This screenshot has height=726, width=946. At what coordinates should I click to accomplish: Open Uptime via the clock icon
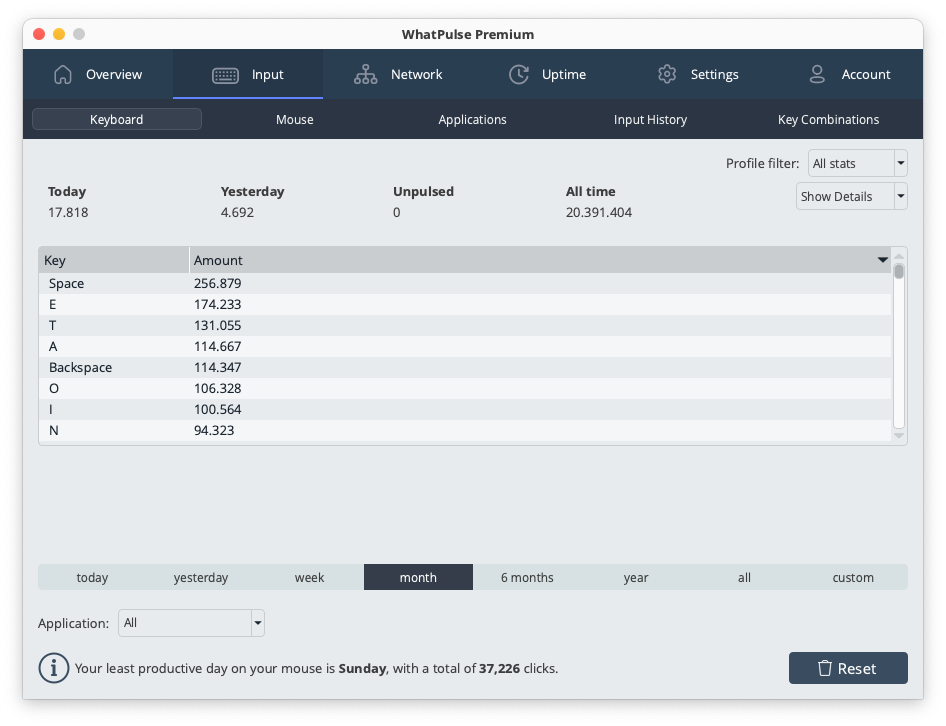[x=519, y=74]
